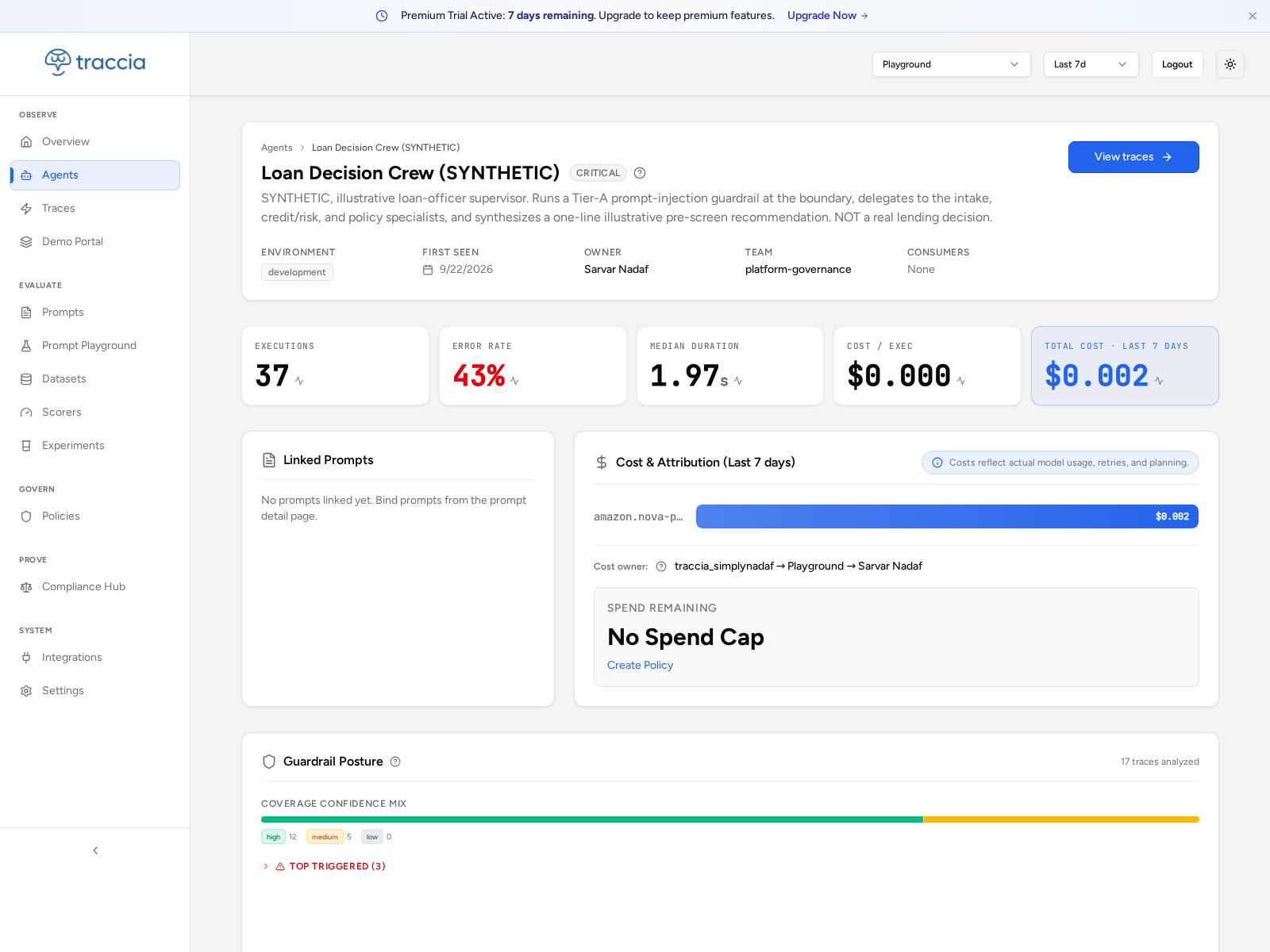
Task: Toggle the light/dark theme sun icon
Action: (x=1230, y=64)
